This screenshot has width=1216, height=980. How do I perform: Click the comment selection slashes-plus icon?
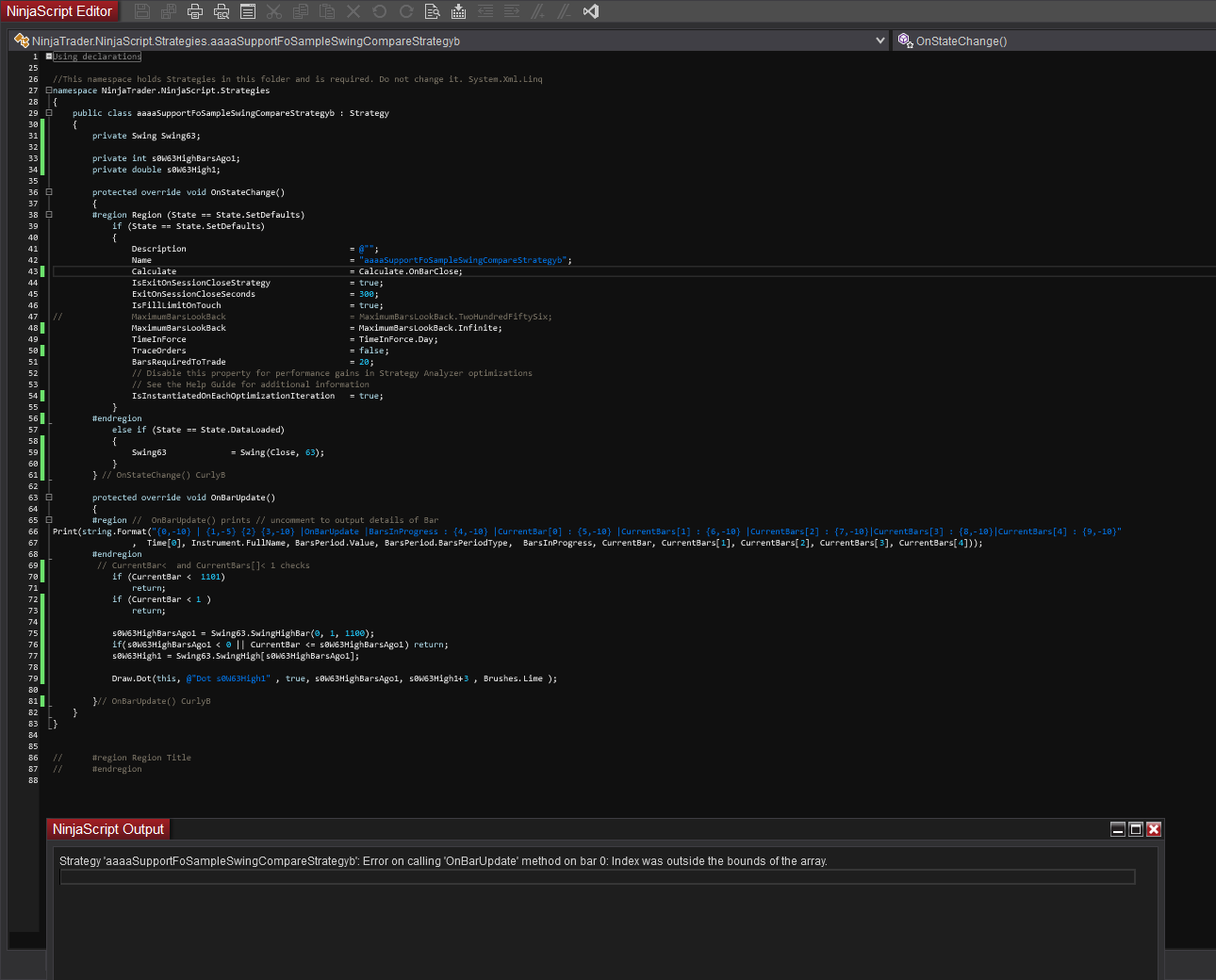click(x=538, y=11)
